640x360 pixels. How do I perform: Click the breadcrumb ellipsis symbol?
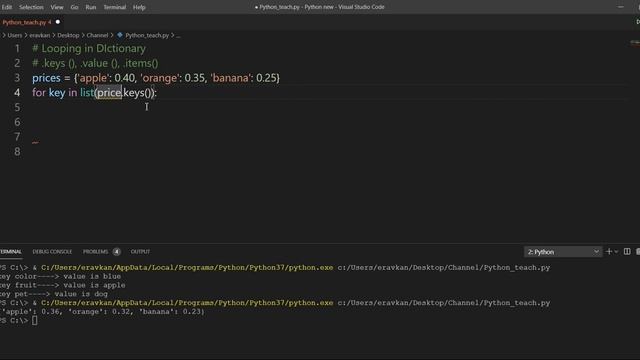178,36
